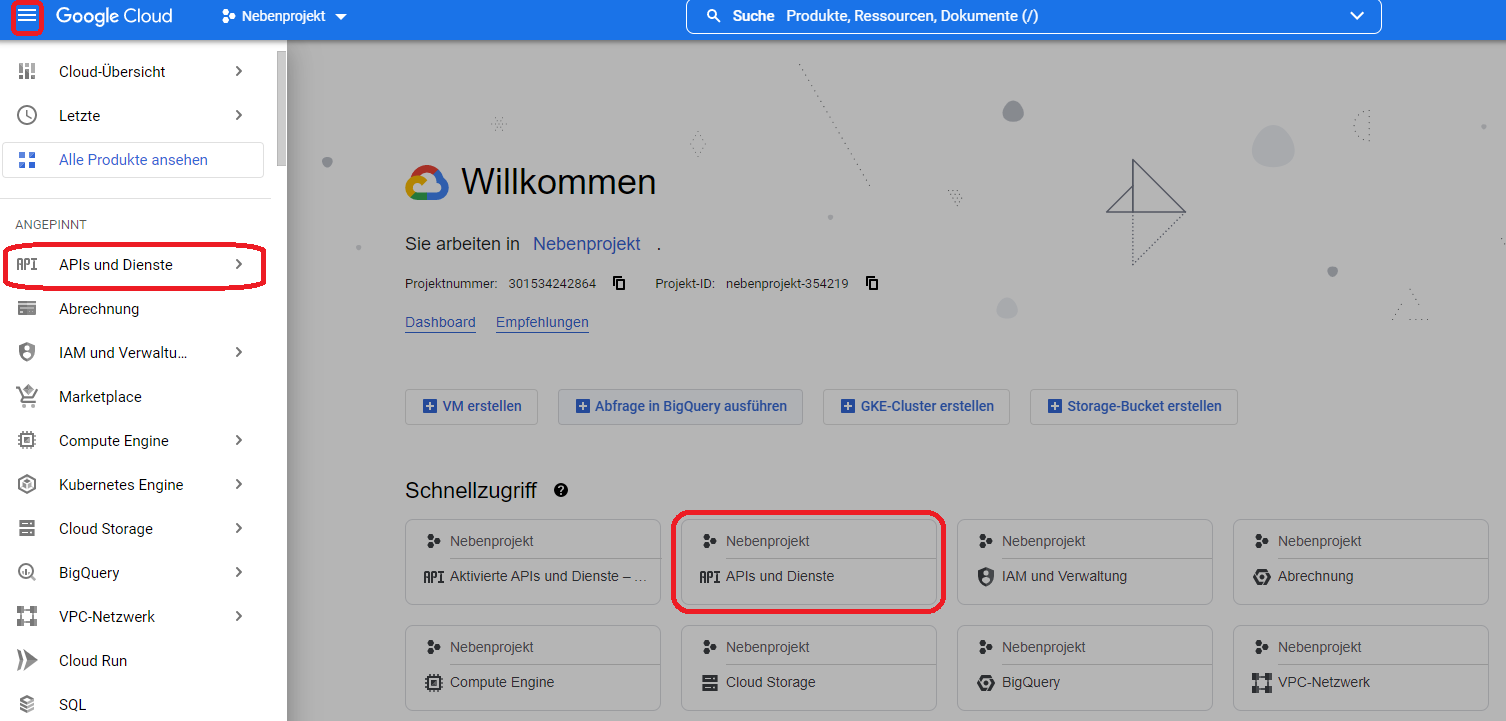The height and width of the screenshot is (721, 1506).
Task: Open the navigation hamburger menu
Action: point(27,16)
